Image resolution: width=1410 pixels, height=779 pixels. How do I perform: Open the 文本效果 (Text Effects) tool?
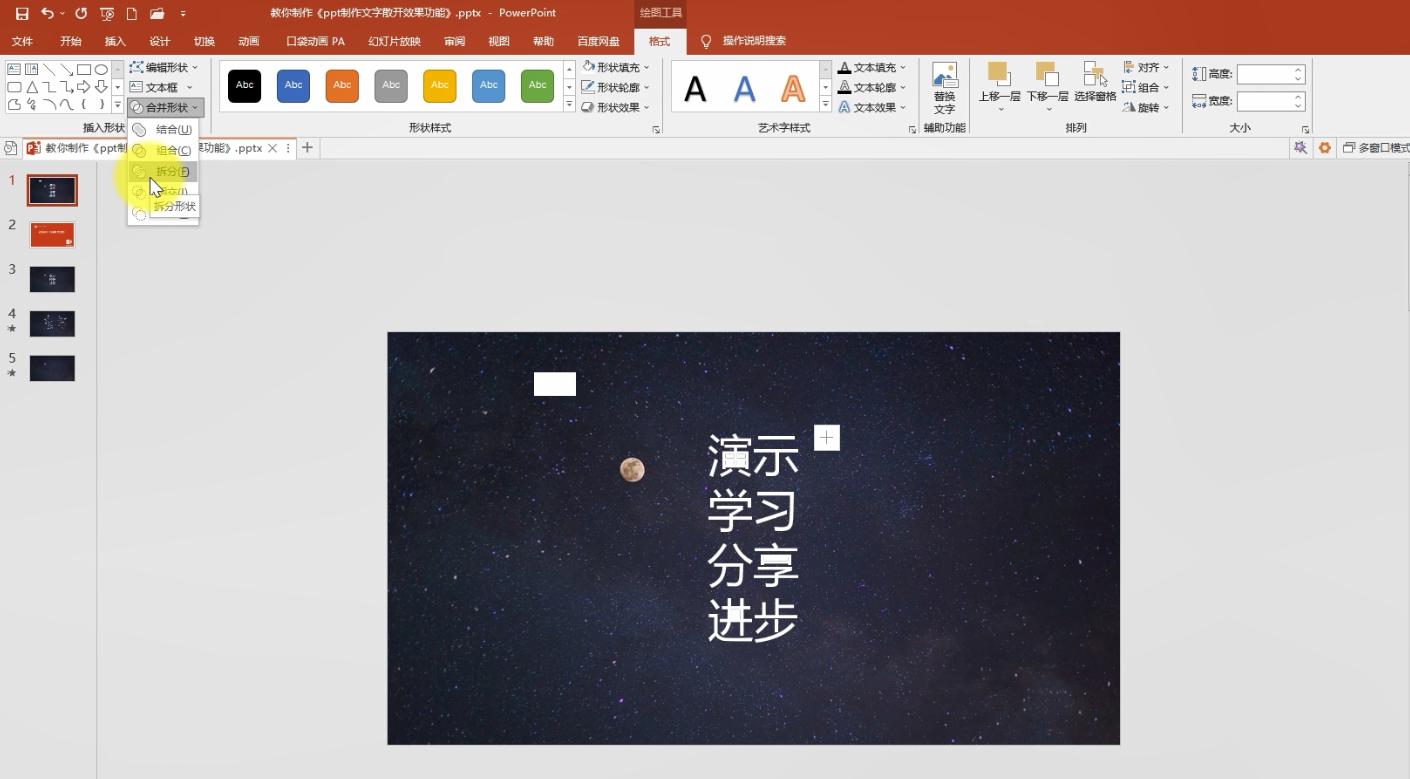(871, 107)
